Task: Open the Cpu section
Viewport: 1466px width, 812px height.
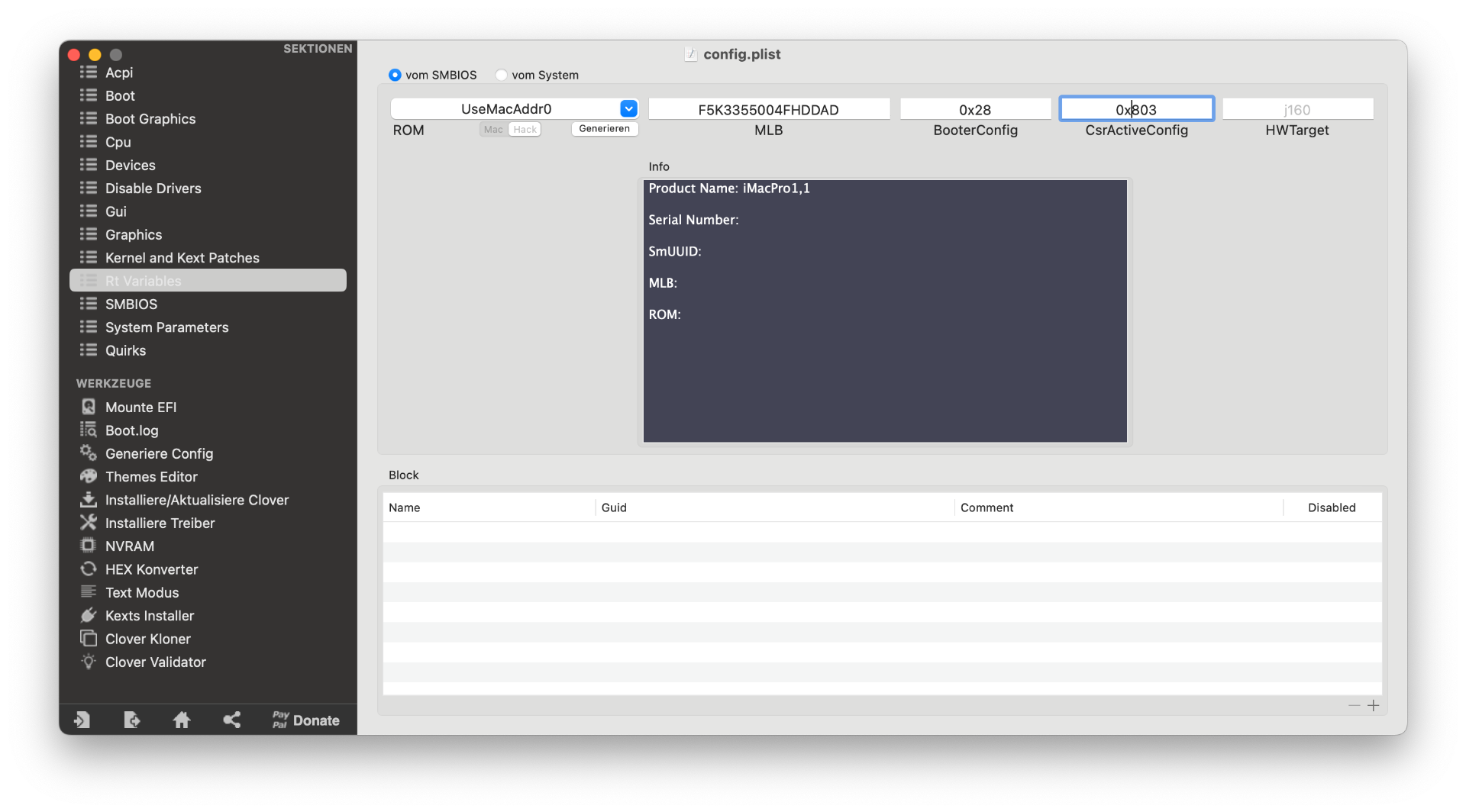Action: (x=118, y=142)
